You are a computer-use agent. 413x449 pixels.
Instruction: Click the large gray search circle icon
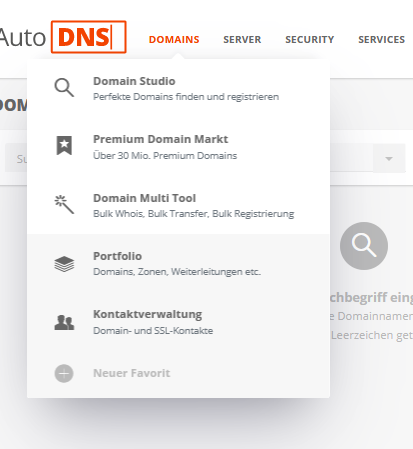tap(364, 246)
